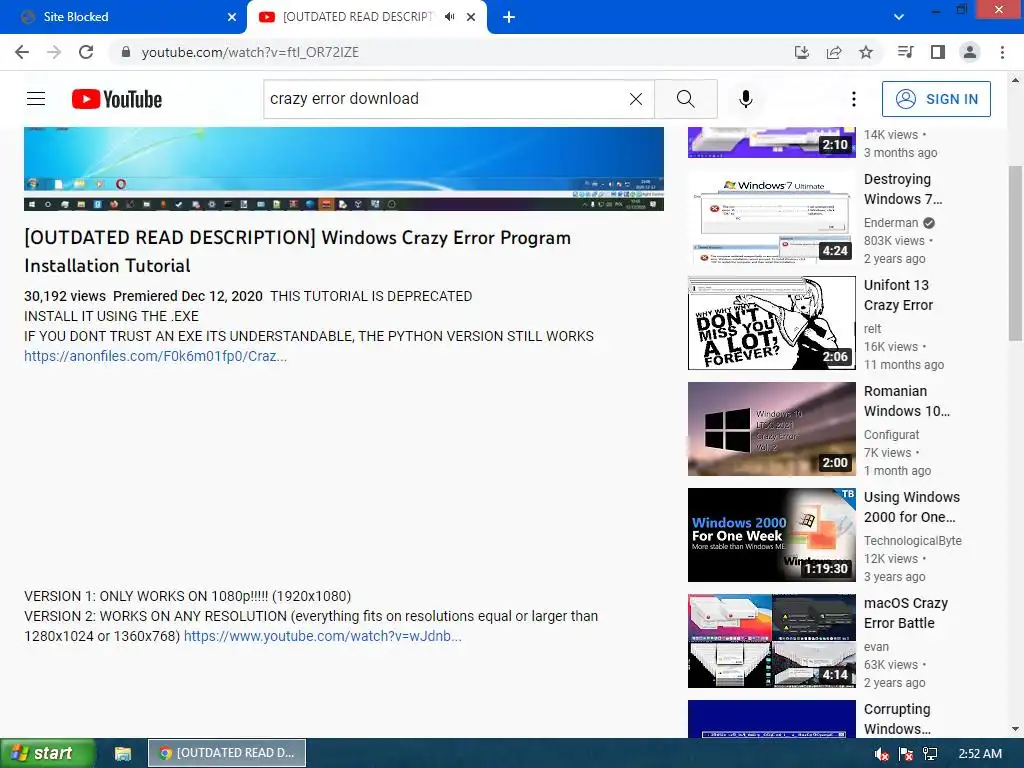Viewport: 1024px width, 768px height.
Task: Click the padlock site info icon
Action: tap(126, 52)
